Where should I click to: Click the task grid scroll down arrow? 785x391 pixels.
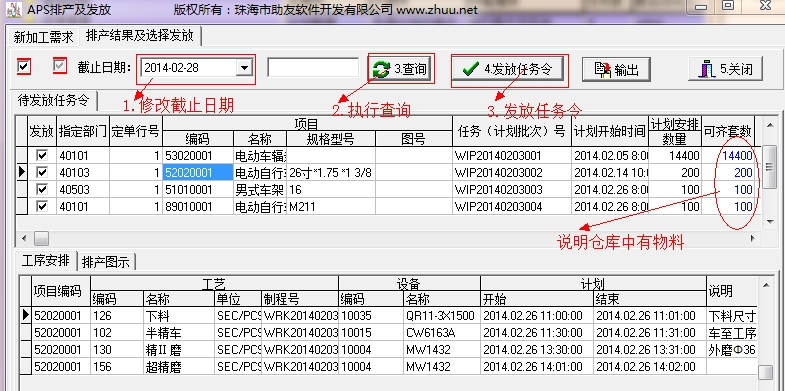(769, 221)
